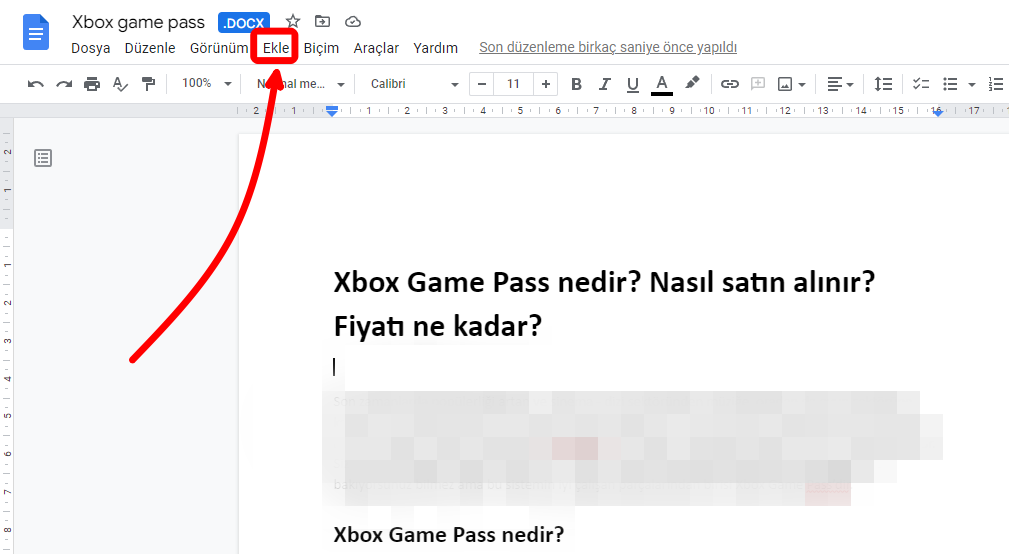Open the document outline panel icon

[x=43, y=157]
